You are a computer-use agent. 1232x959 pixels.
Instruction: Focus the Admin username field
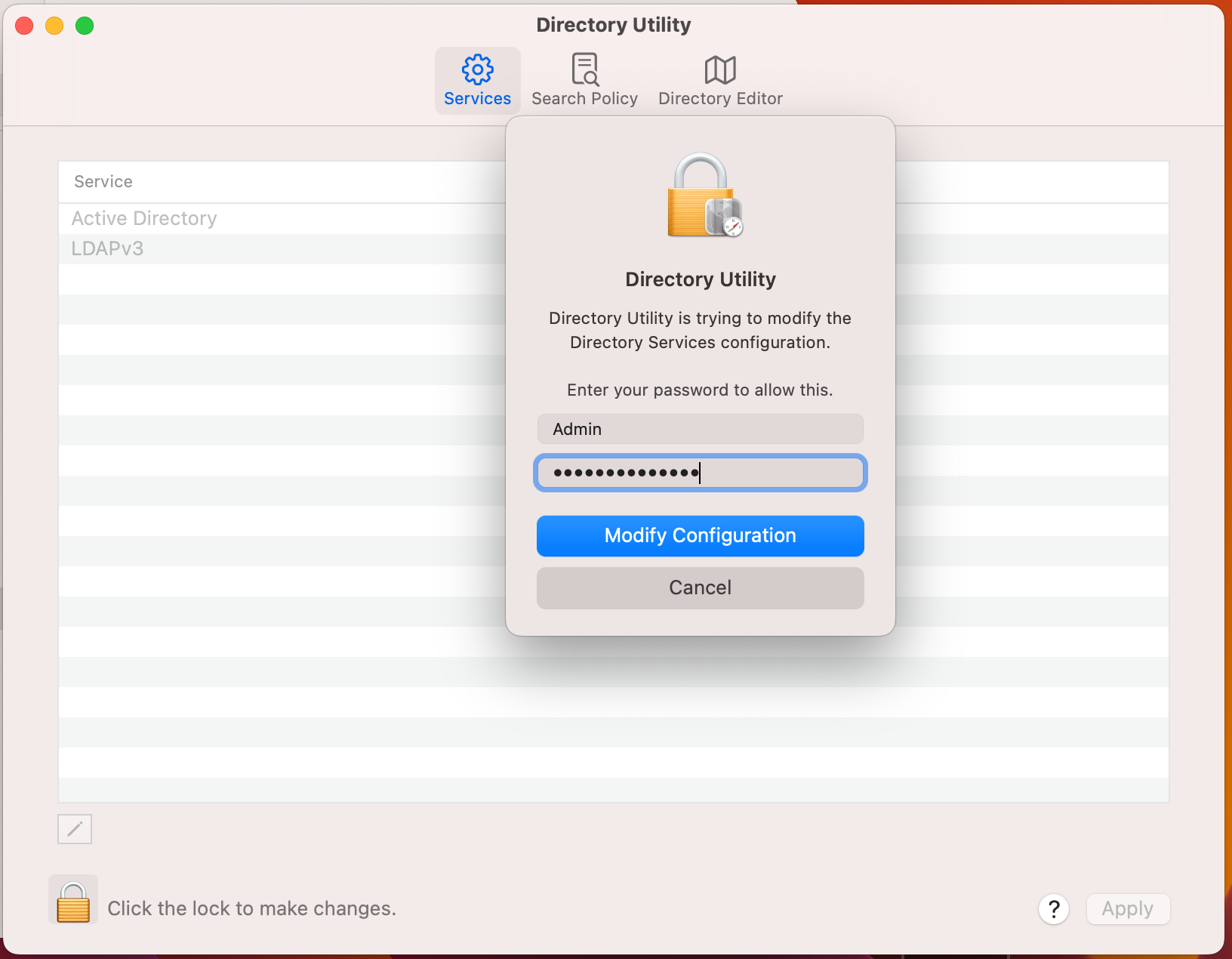(x=700, y=429)
